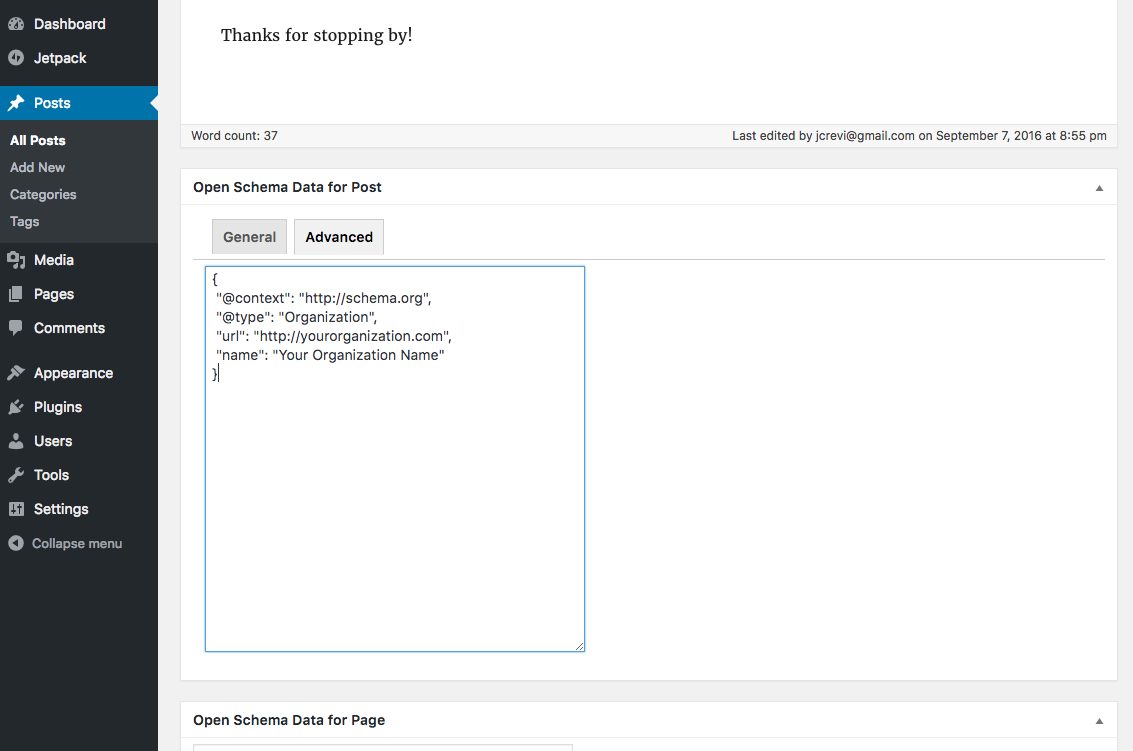Collapse Open Schema Data for Page panel
Image resolution: width=1133 pixels, height=751 pixels.
(1099, 721)
